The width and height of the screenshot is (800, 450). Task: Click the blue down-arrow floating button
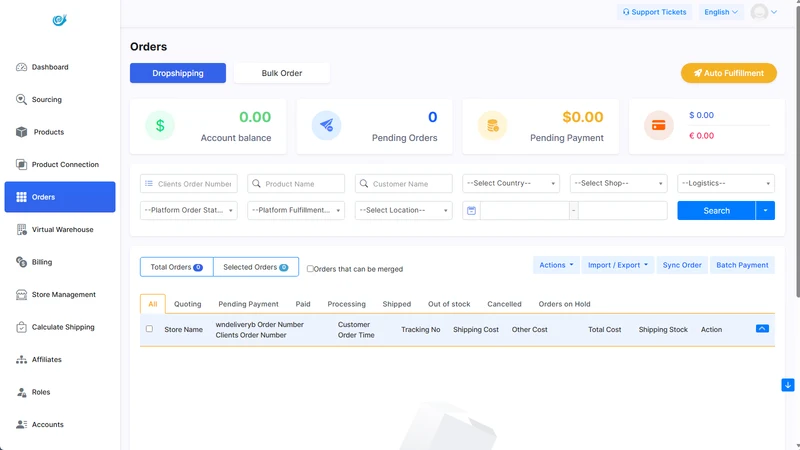point(788,385)
